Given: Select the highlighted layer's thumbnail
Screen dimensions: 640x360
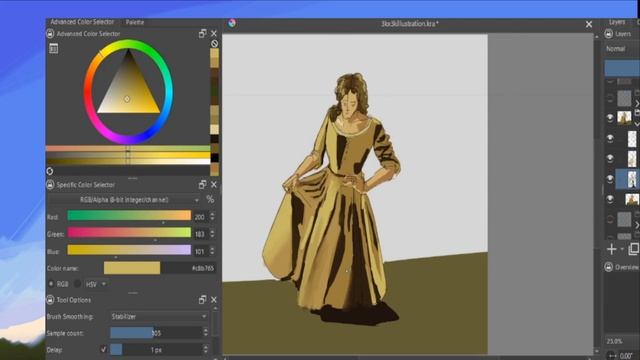Looking at the screenshot, I should 632,179.
